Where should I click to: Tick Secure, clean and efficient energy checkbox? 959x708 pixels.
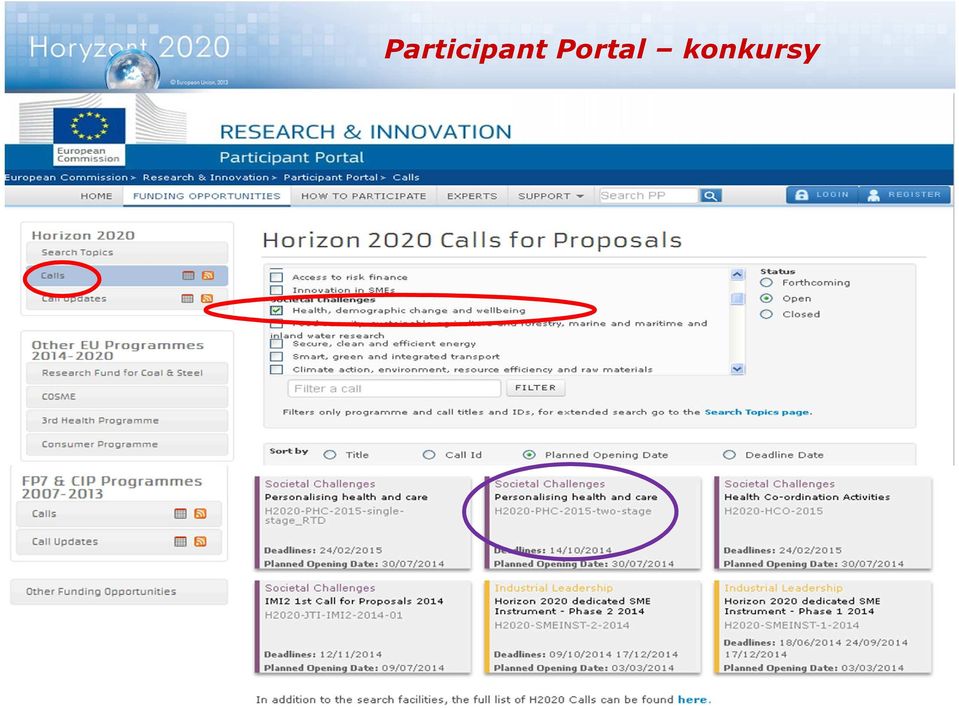(x=276, y=344)
